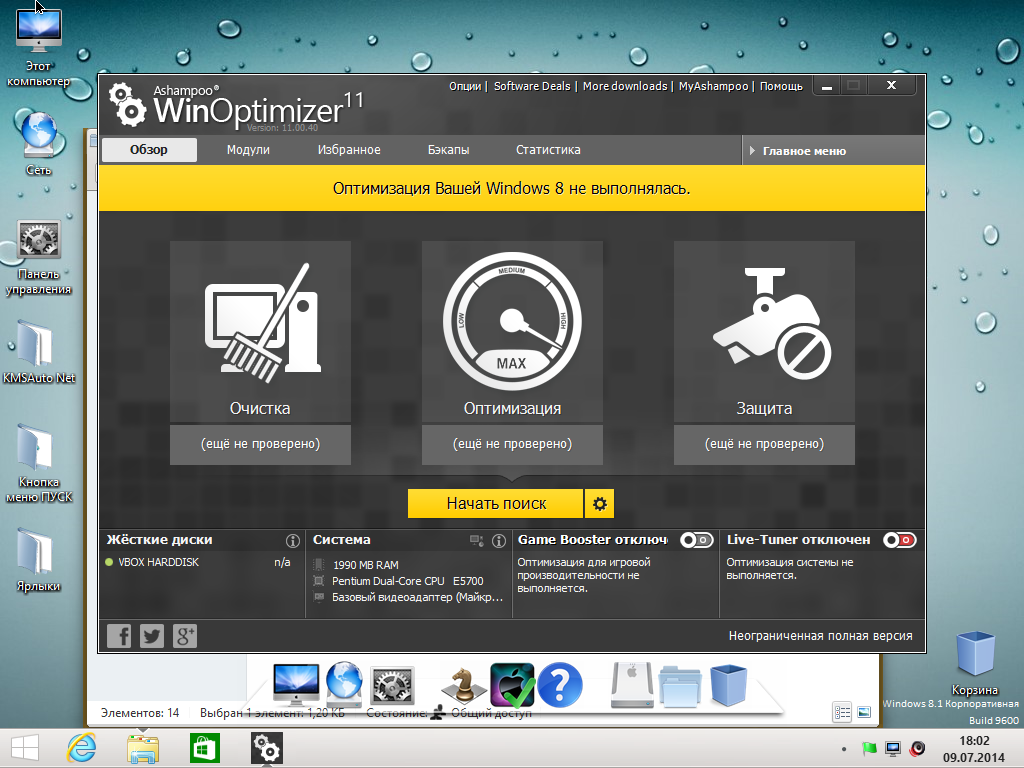Switch to the Статистика tab
Image resolution: width=1024 pixels, height=768 pixels.
548,150
